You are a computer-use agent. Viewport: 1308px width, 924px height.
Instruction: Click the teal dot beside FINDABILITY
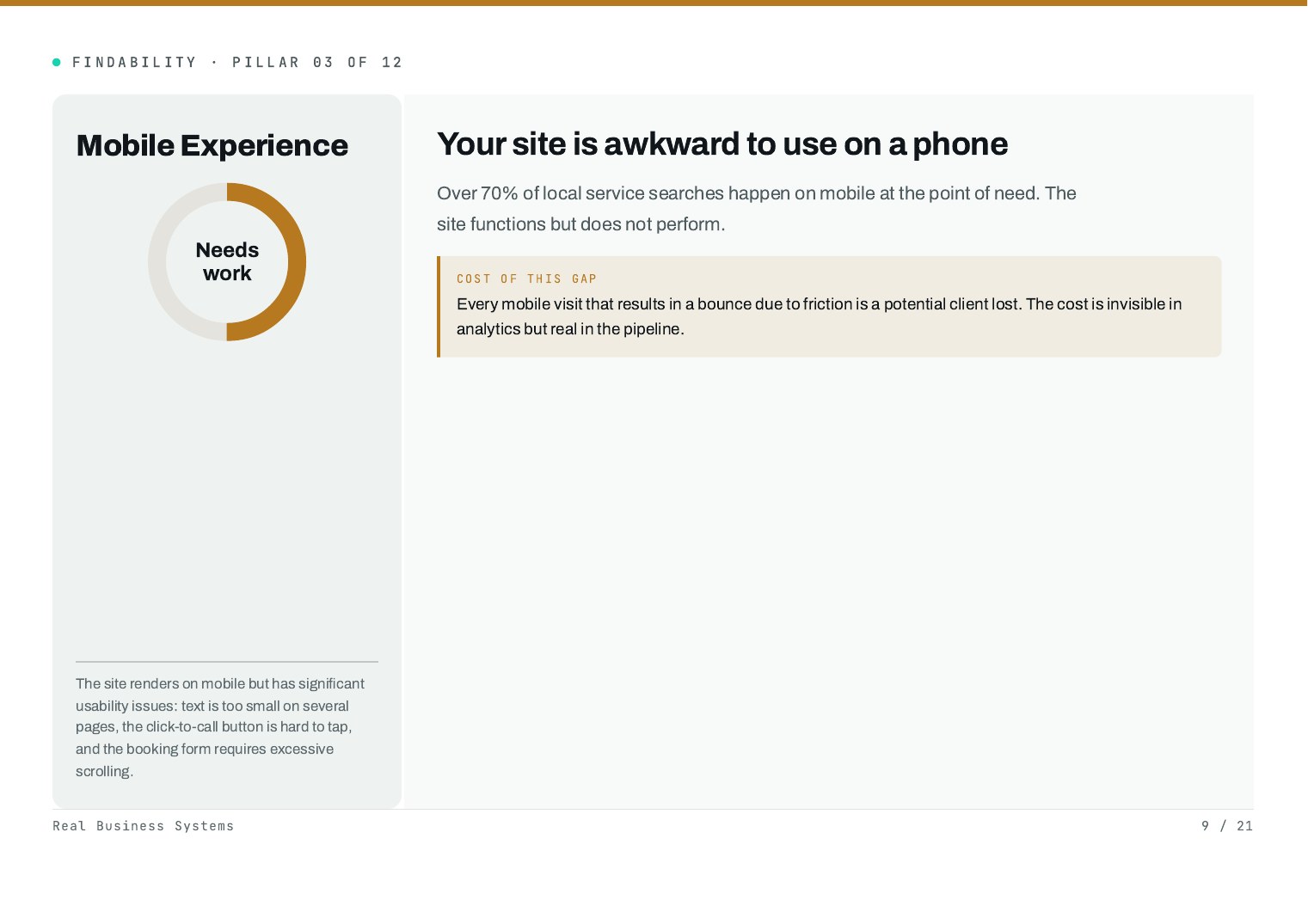(57, 62)
